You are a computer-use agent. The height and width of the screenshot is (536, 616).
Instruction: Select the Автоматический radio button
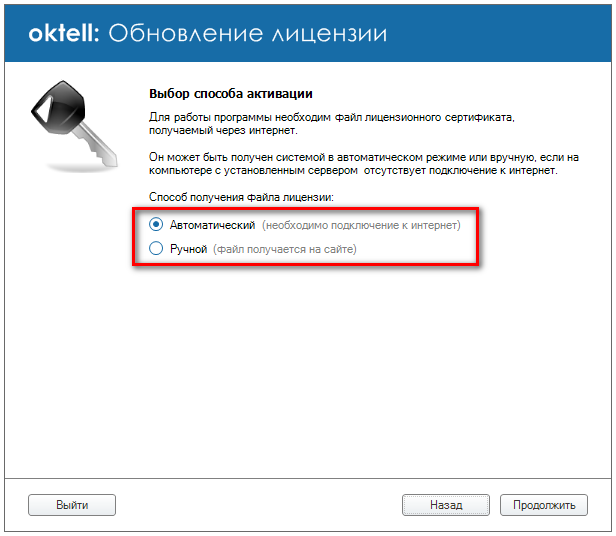[155, 225]
